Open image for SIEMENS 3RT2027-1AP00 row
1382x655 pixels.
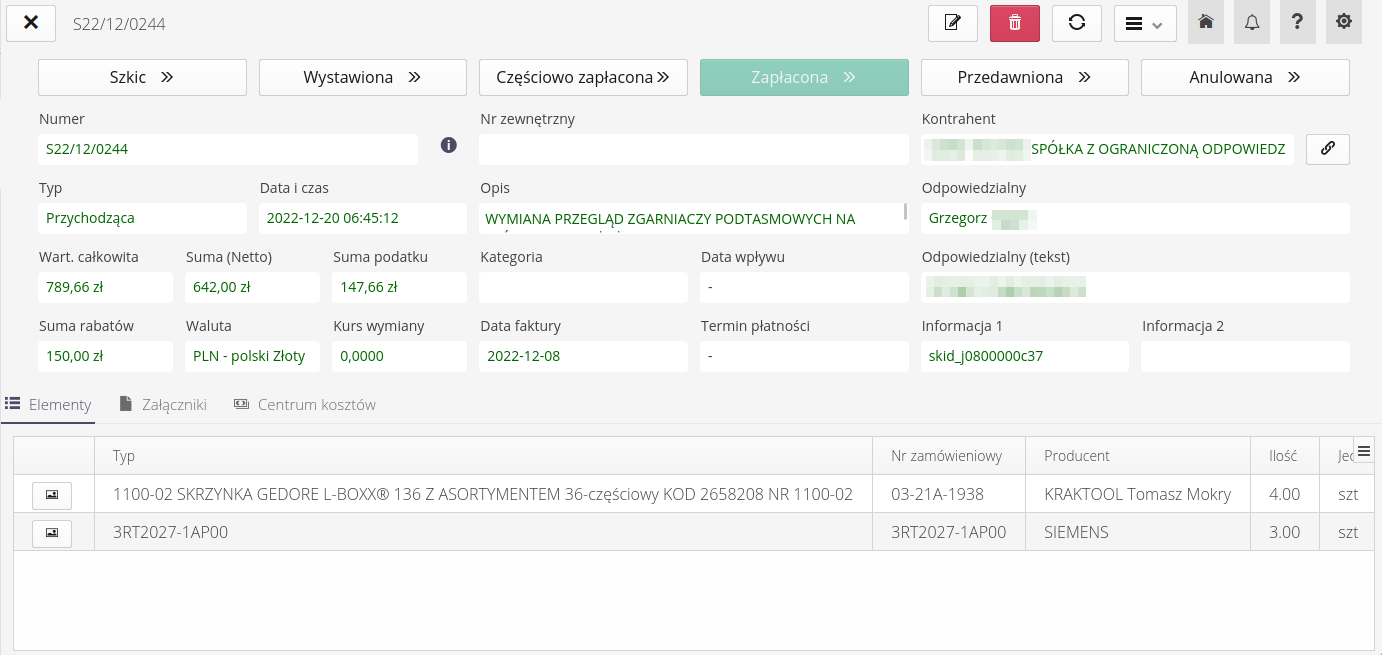pyautogui.click(x=52, y=533)
